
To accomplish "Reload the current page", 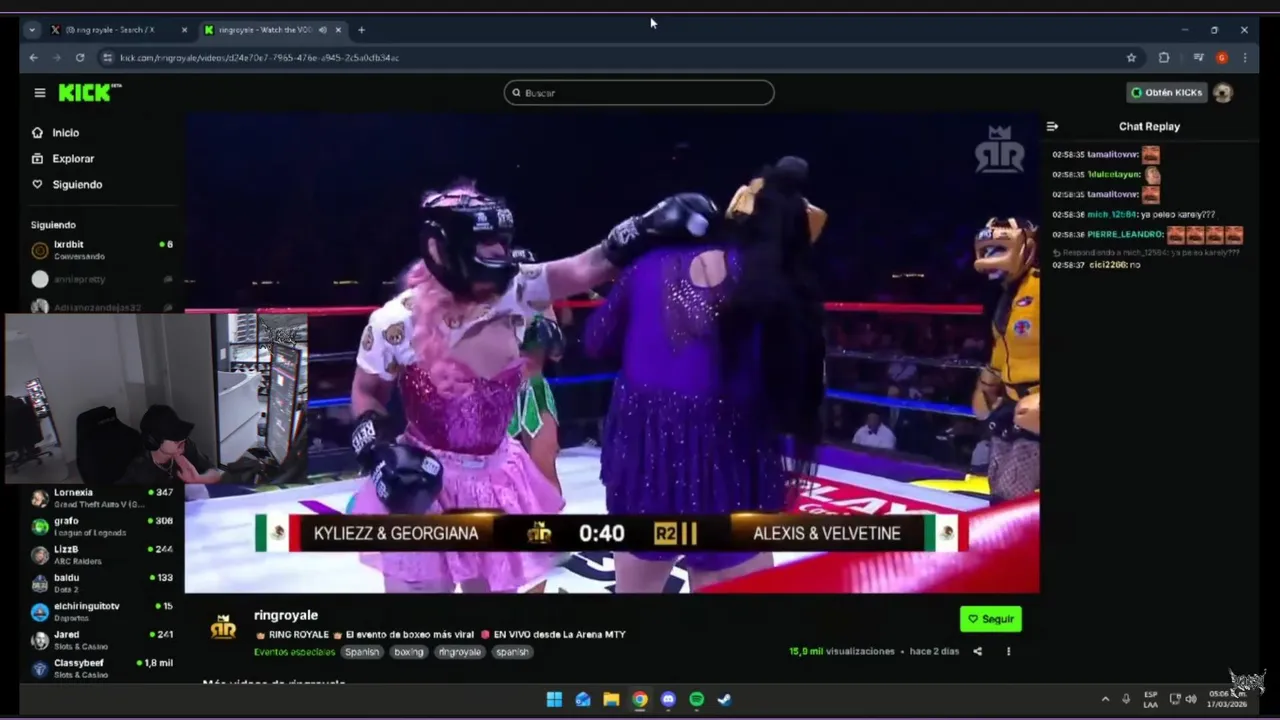I will click(80, 58).
